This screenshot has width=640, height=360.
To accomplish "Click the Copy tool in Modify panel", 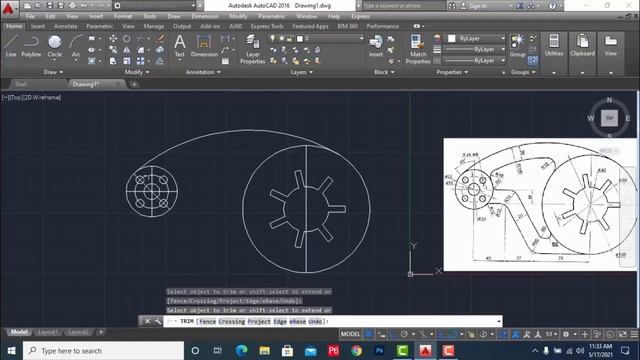I will click(113, 50).
